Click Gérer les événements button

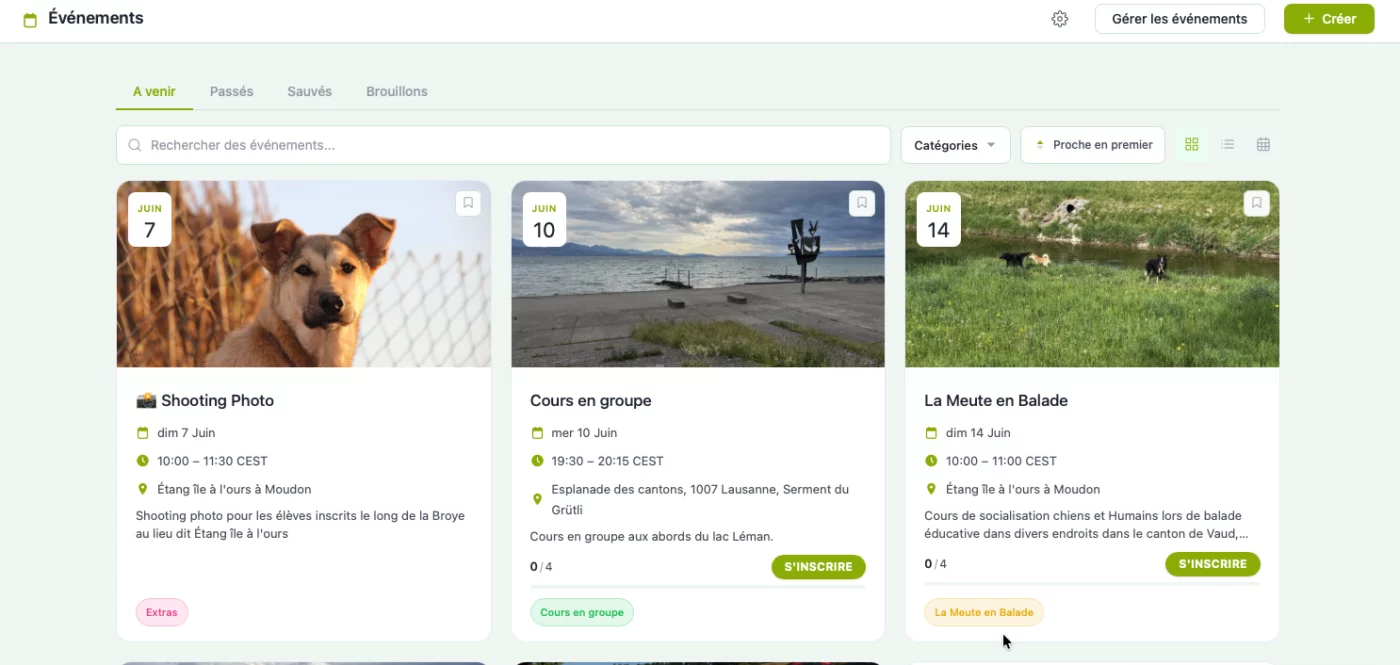coord(1180,19)
